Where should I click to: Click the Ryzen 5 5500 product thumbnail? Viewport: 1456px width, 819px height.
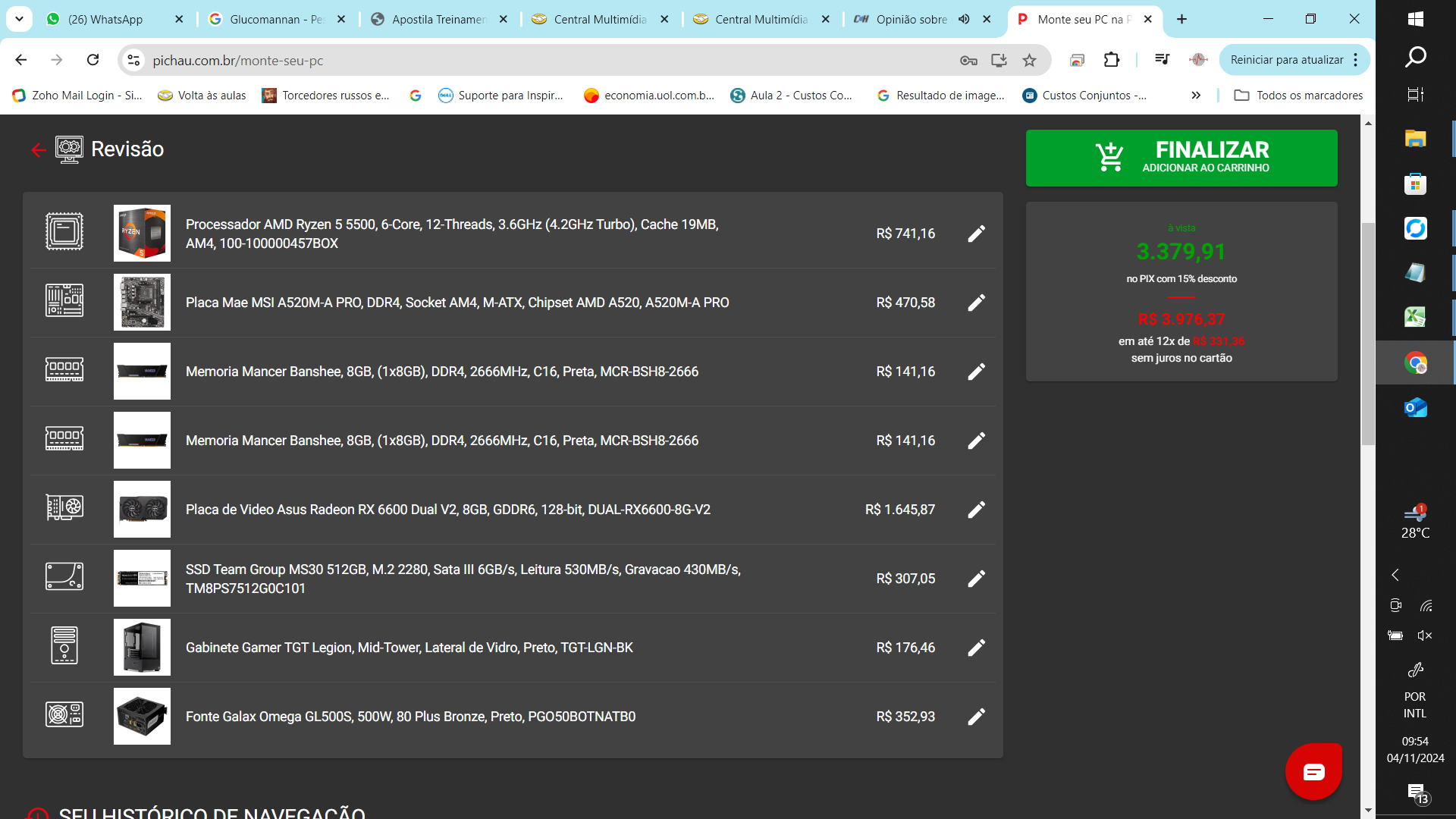[x=142, y=234]
